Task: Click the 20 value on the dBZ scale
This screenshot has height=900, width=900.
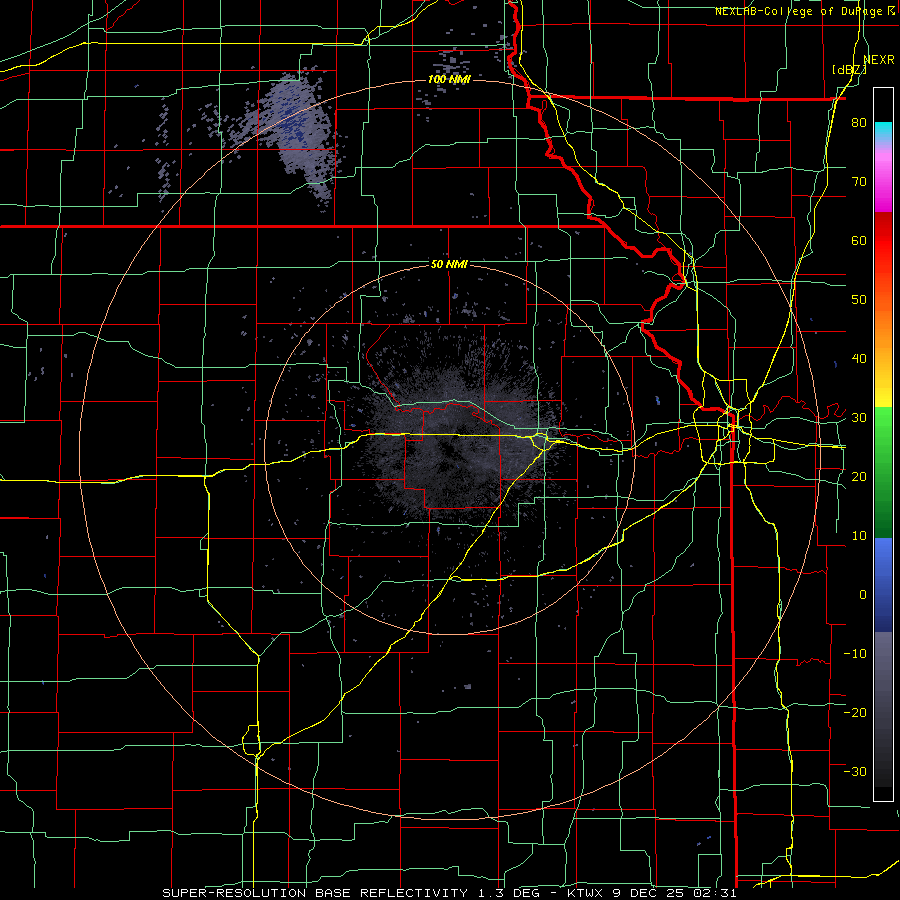Action: click(859, 476)
